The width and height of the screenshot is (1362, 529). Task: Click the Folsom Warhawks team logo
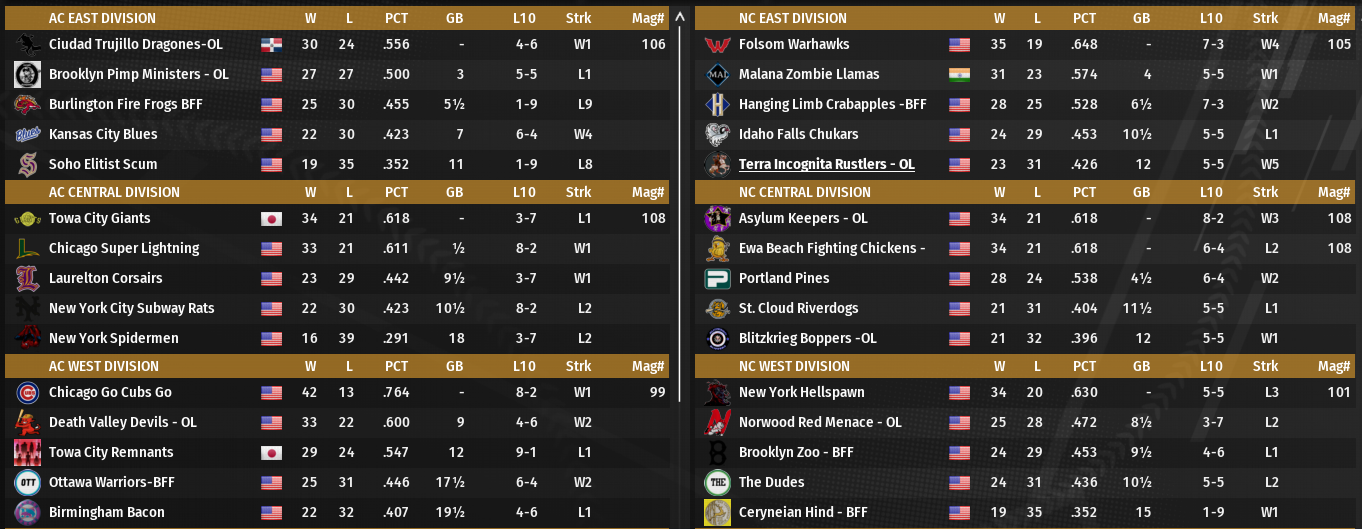717,45
